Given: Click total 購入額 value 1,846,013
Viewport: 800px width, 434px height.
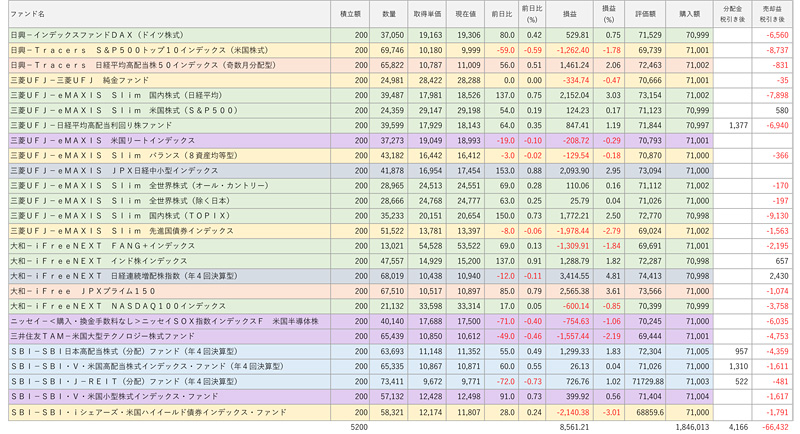Looking at the screenshot, I should point(692,427).
